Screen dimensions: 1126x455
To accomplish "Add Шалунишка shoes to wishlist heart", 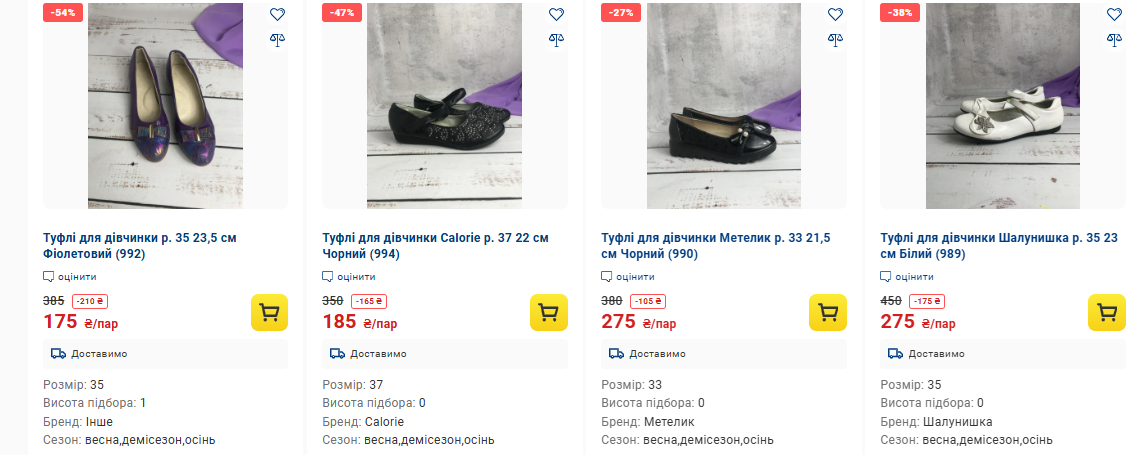I will pos(1114,15).
